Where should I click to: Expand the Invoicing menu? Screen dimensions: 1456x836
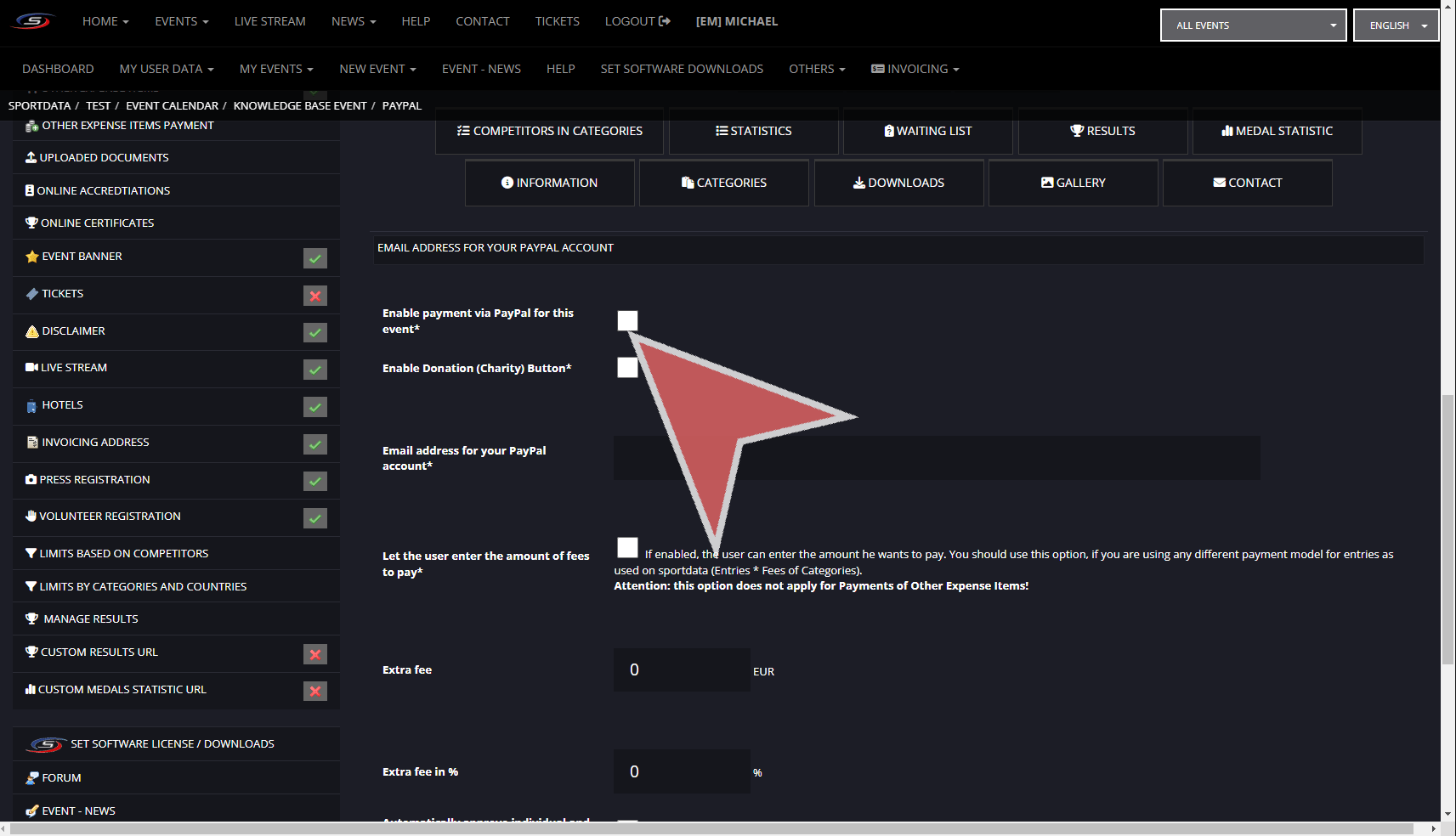coord(915,69)
